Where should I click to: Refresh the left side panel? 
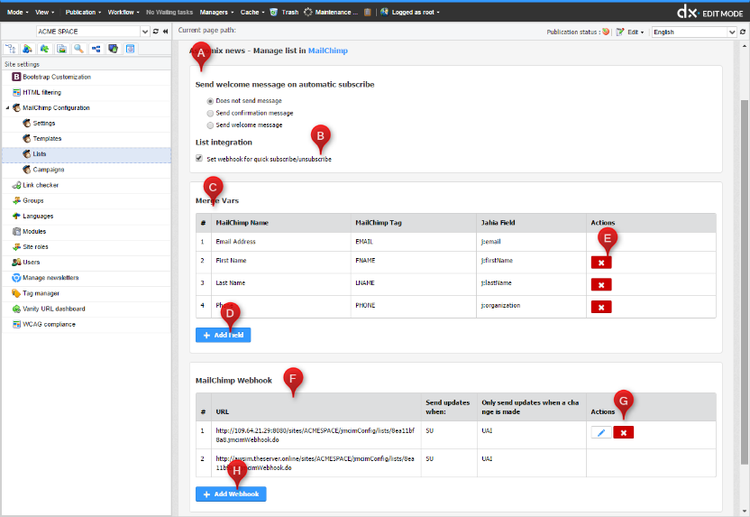tap(155, 32)
